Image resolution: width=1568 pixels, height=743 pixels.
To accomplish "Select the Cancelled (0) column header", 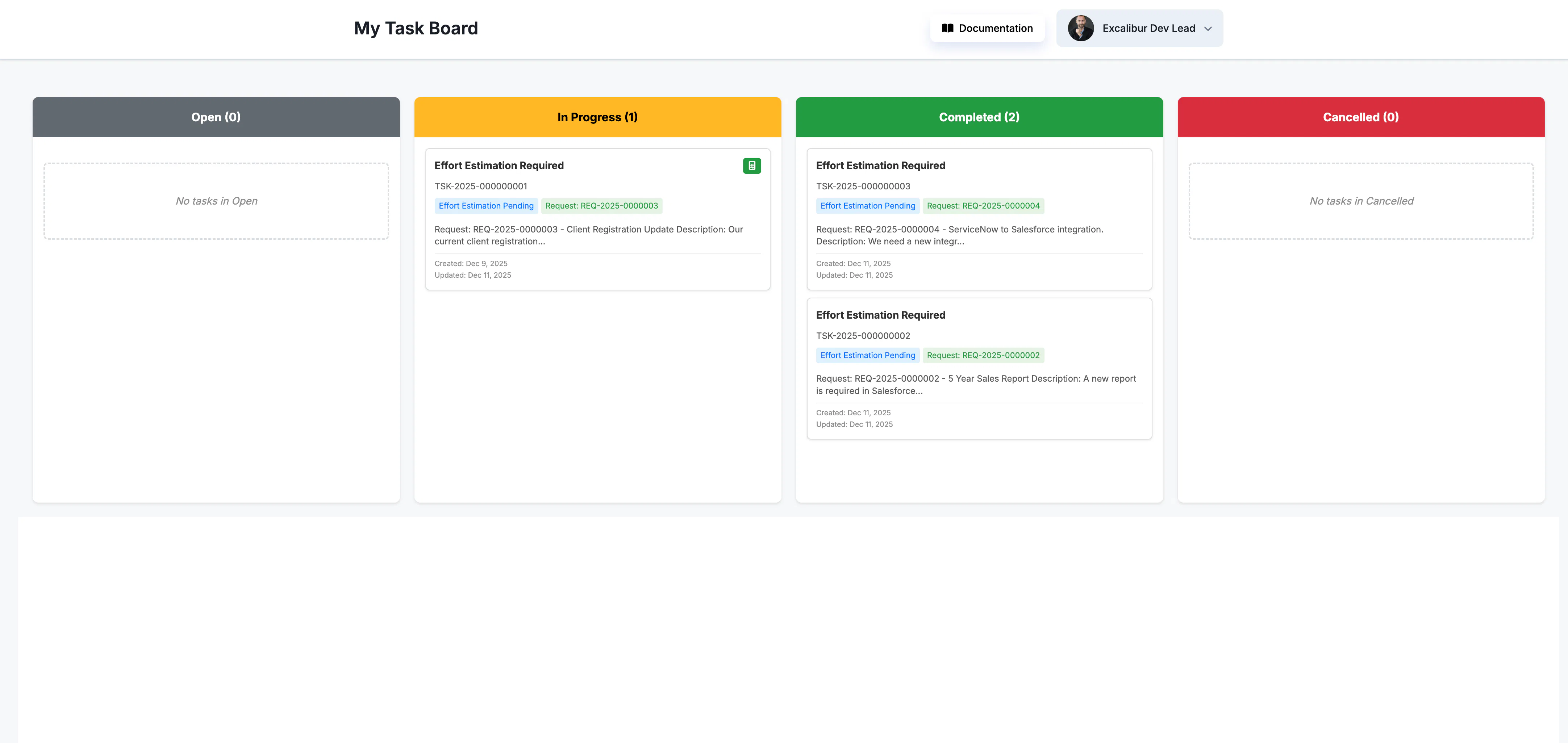I will click(1361, 117).
